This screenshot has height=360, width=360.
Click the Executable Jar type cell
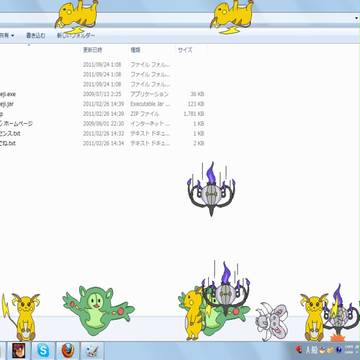click(x=150, y=104)
